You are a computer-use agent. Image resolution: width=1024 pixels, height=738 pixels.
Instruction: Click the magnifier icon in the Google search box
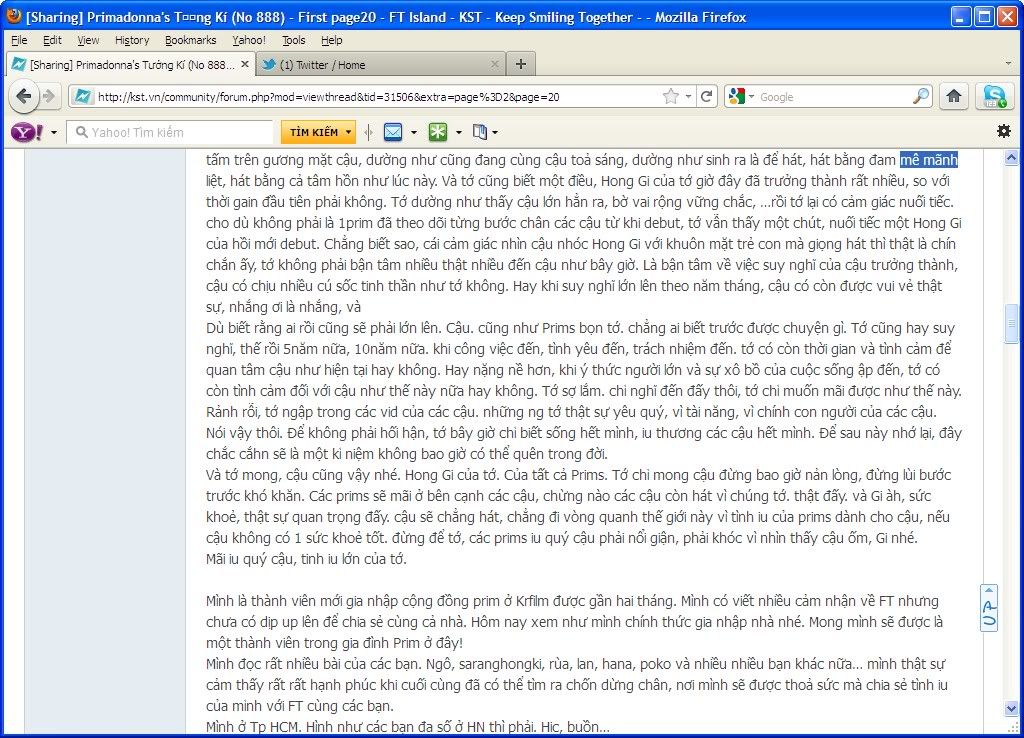tap(921, 97)
